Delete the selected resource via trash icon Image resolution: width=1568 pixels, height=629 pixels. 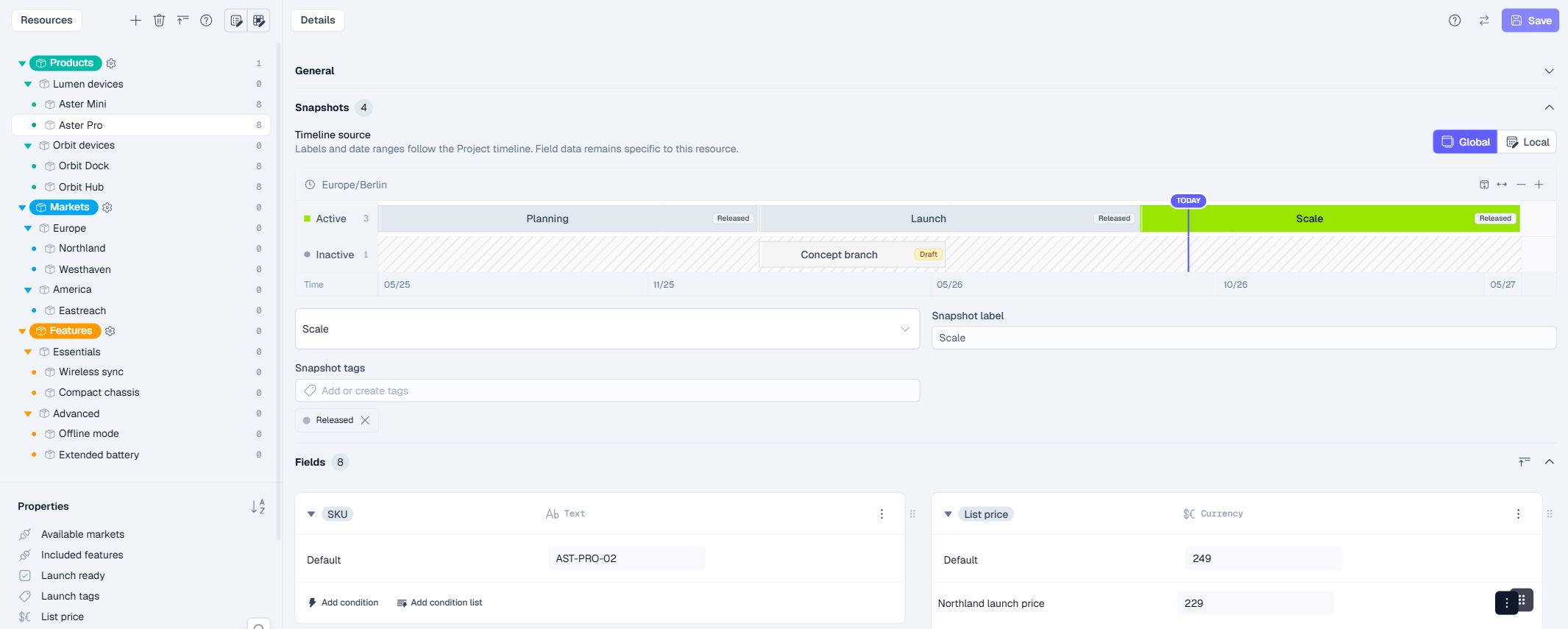[159, 21]
